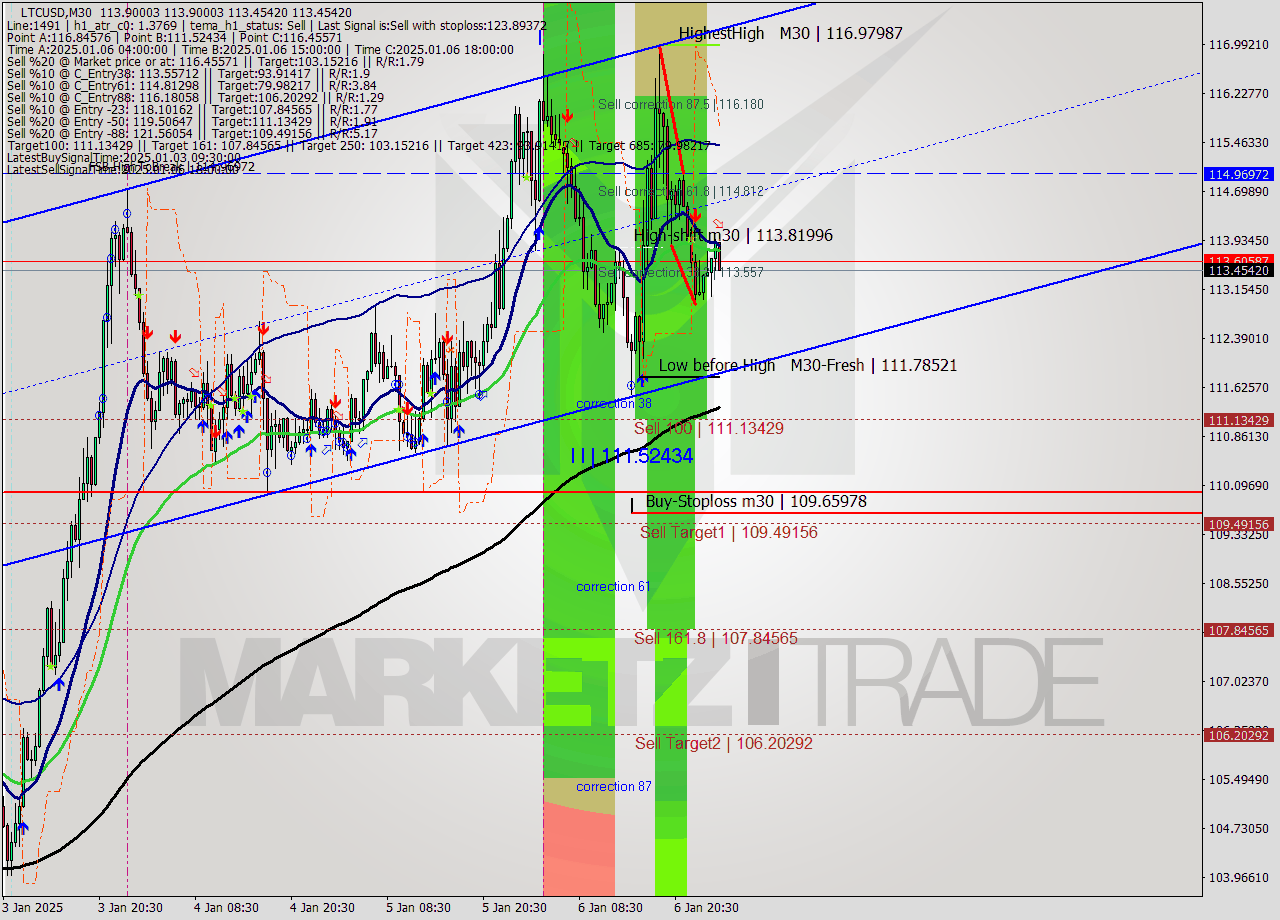This screenshot has height=920, width=1280.
Task: Select the HighestHigh M30 | 116.97987 label
Action: pos(790,33)
